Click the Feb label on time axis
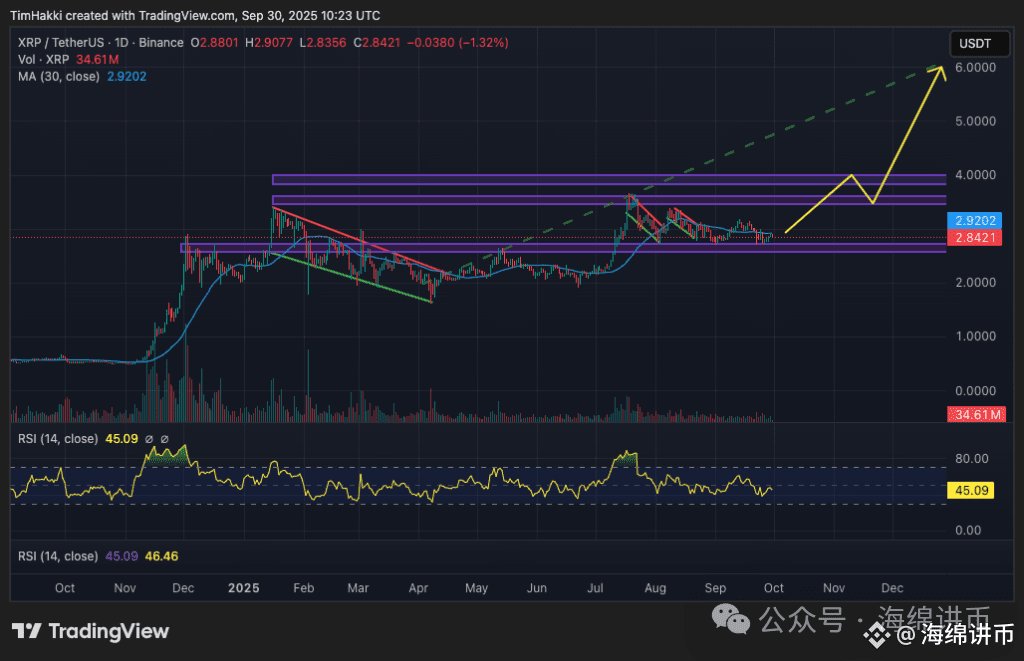This screenshot has width=1024, height=661. pos(304,588)
